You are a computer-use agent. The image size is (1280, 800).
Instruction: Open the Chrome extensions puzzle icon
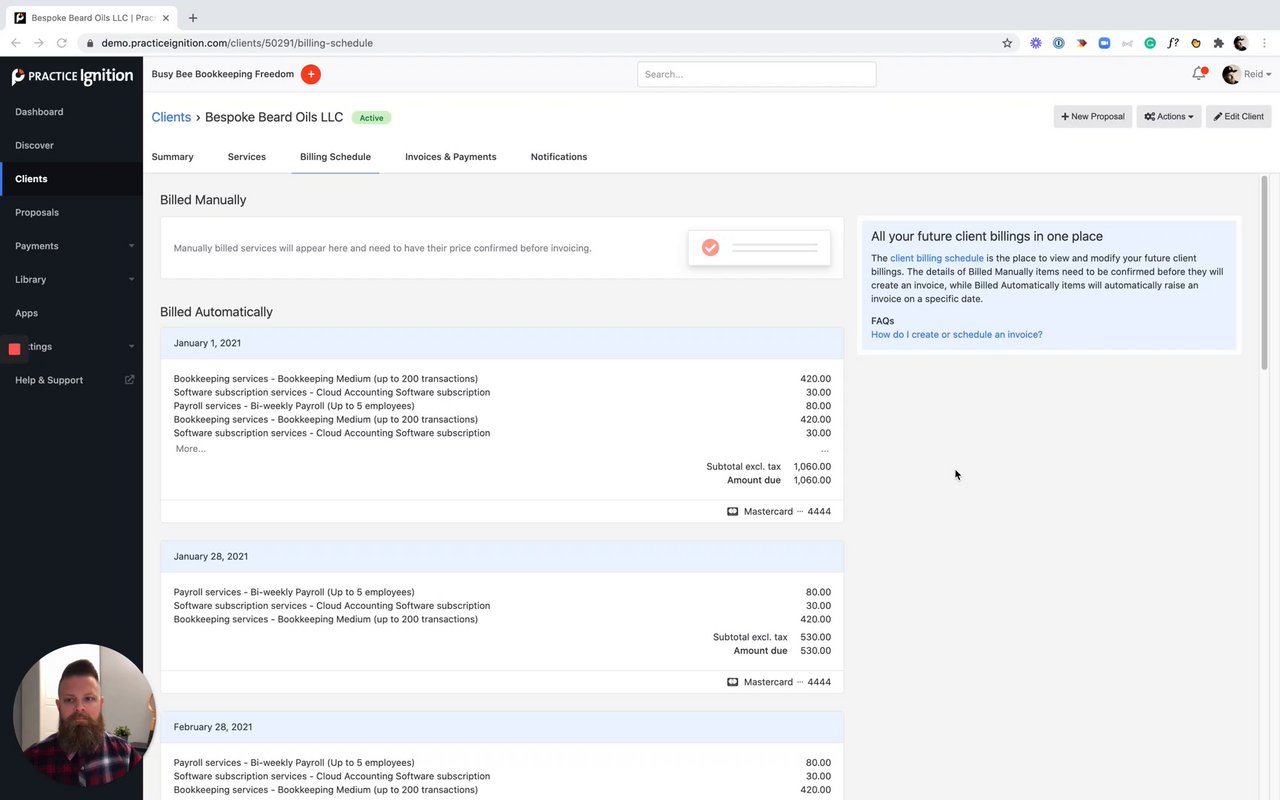point(1218,43)
